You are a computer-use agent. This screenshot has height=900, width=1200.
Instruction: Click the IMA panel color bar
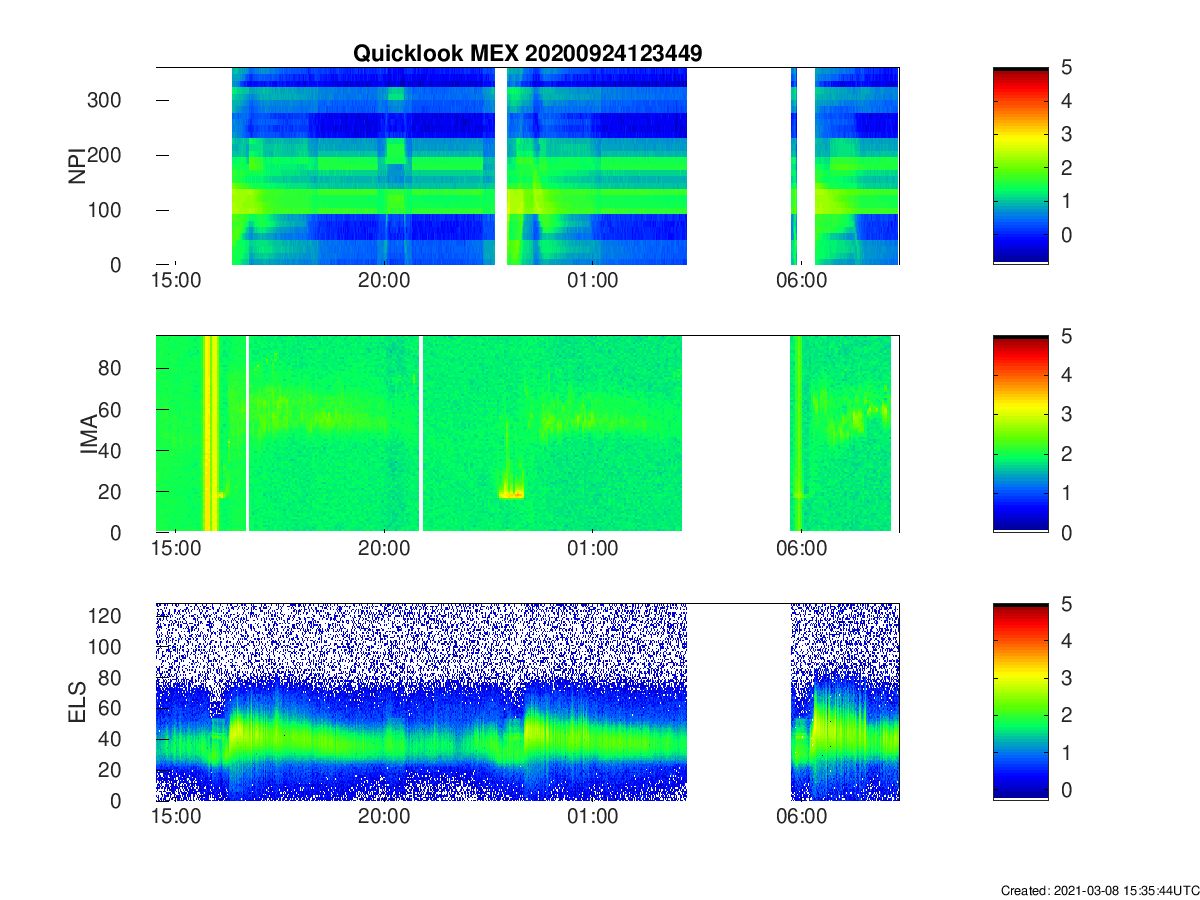click(1020, 433)
